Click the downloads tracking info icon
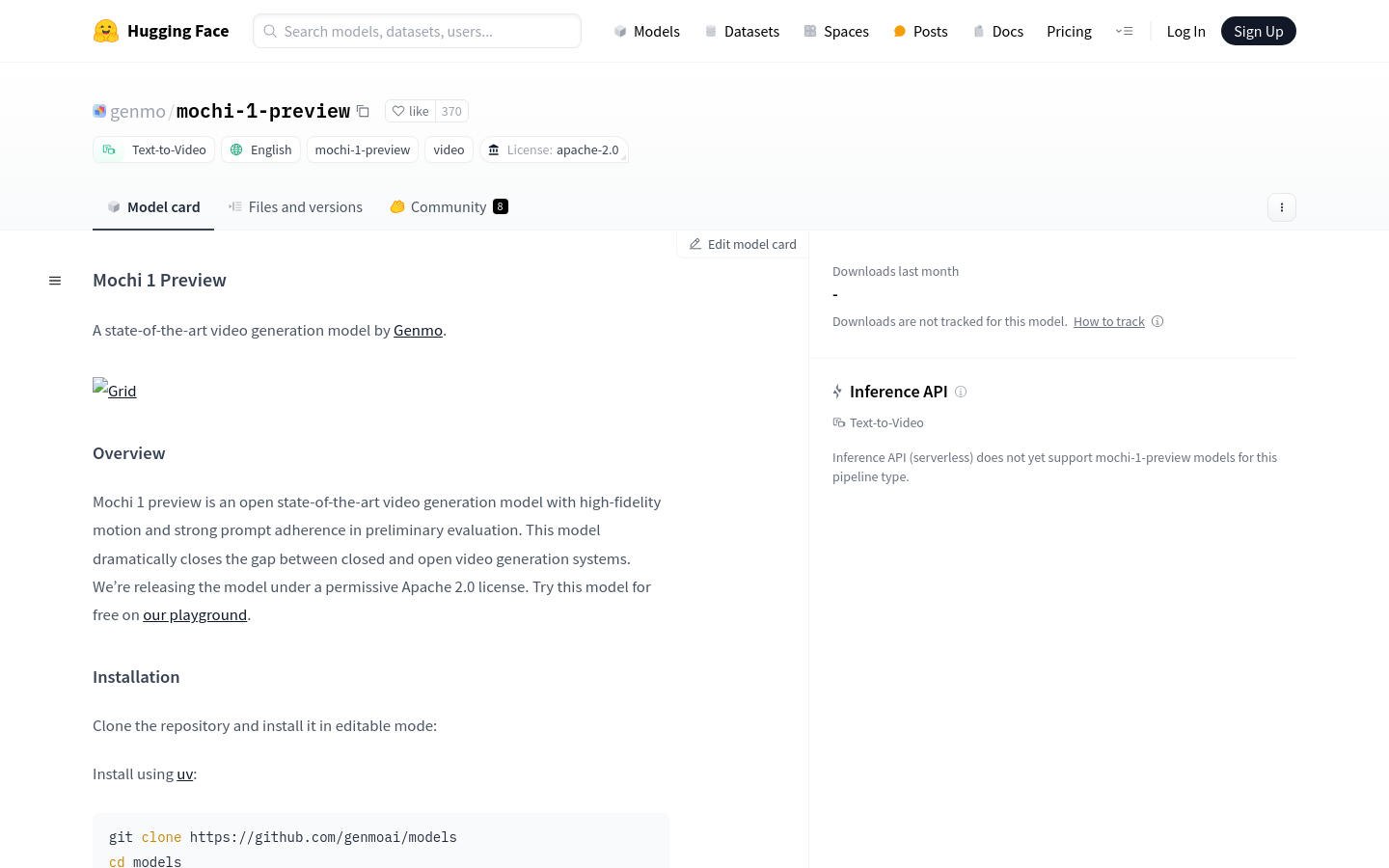 tap(1157, 321)
